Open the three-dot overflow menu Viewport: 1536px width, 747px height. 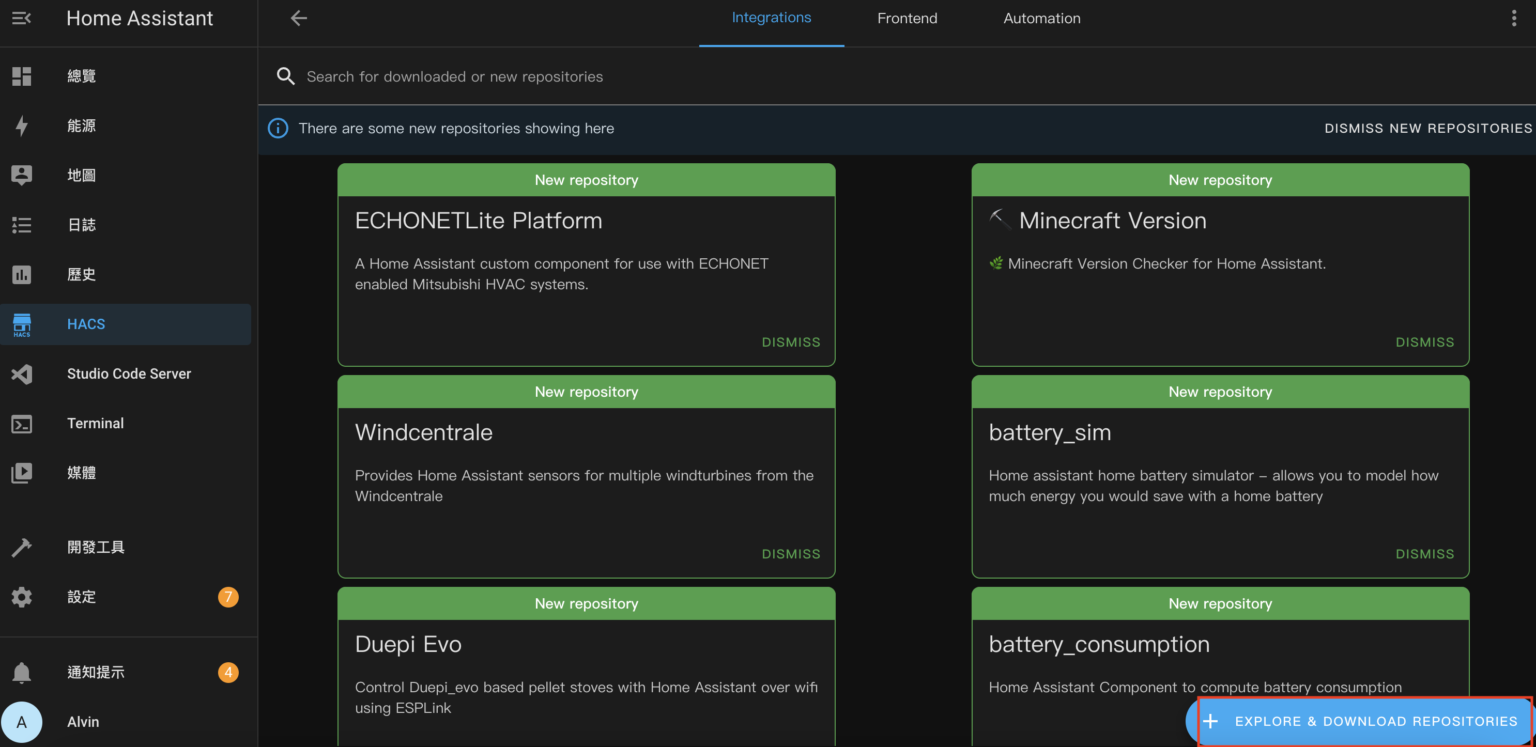tap(1514, 18)
